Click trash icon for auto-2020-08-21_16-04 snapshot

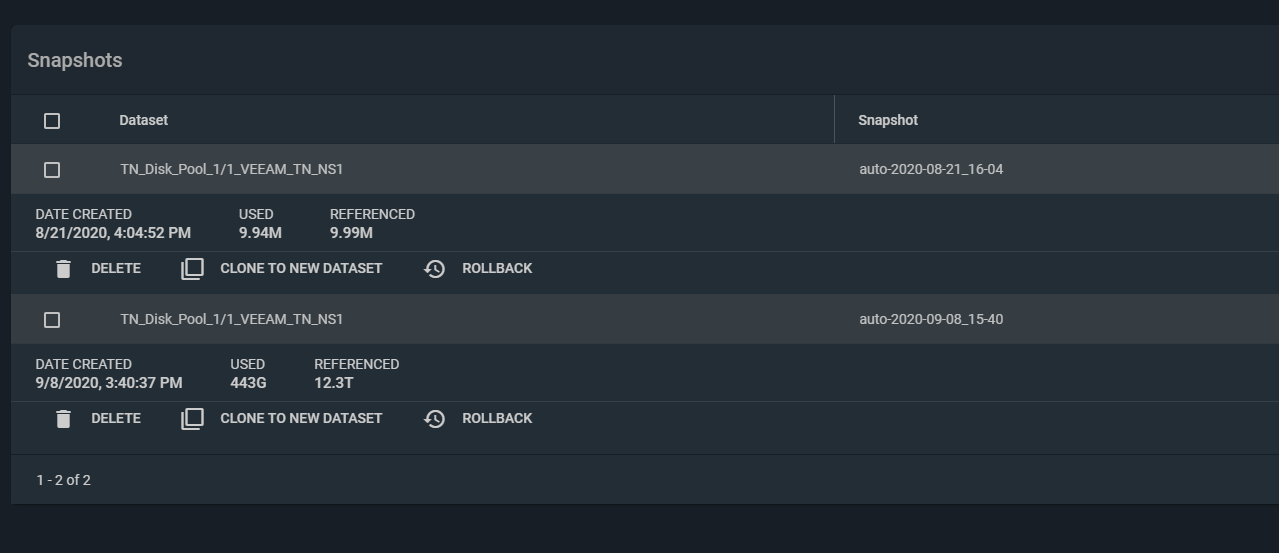tap(64, 269)
